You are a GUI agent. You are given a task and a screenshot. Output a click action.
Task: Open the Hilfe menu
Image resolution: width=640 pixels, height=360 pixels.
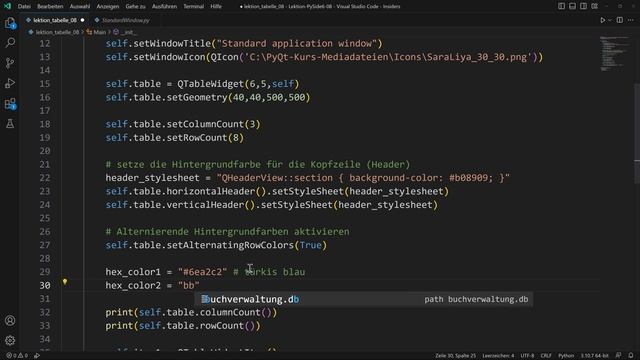(216, 6)
